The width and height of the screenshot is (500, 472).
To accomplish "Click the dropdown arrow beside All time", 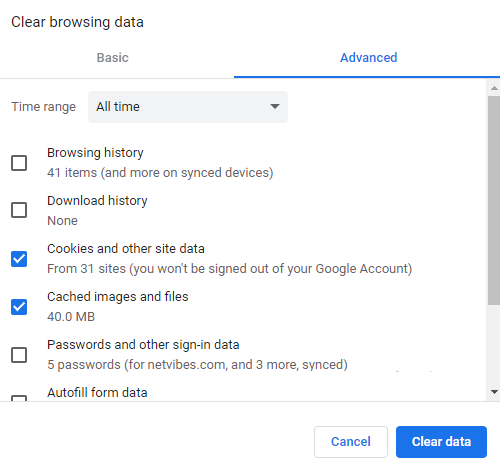I will [x=275, y=106].
